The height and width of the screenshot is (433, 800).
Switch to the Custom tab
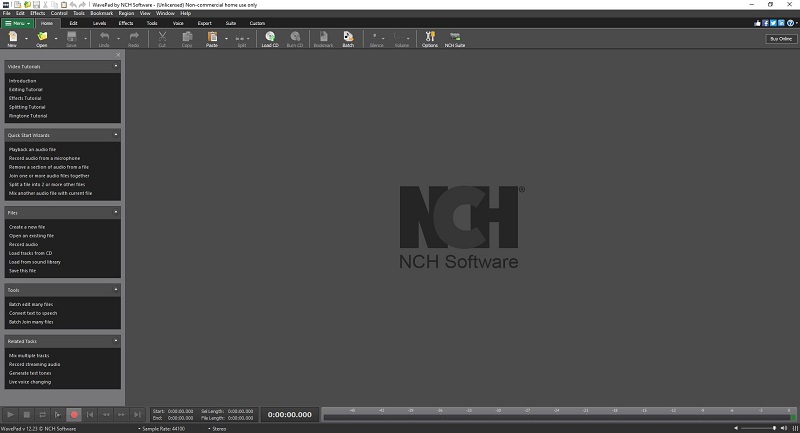257,23
